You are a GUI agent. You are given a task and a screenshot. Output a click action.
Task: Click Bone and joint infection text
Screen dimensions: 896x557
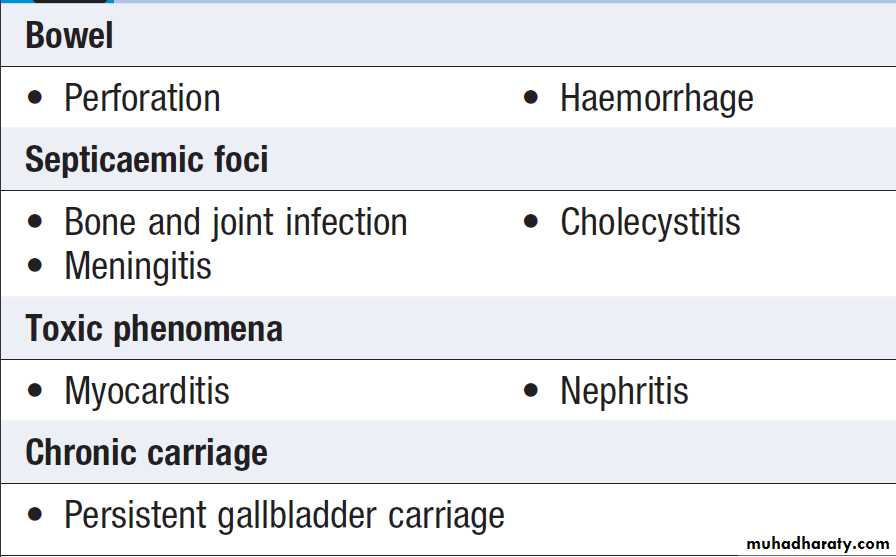[x=235, y=222]
